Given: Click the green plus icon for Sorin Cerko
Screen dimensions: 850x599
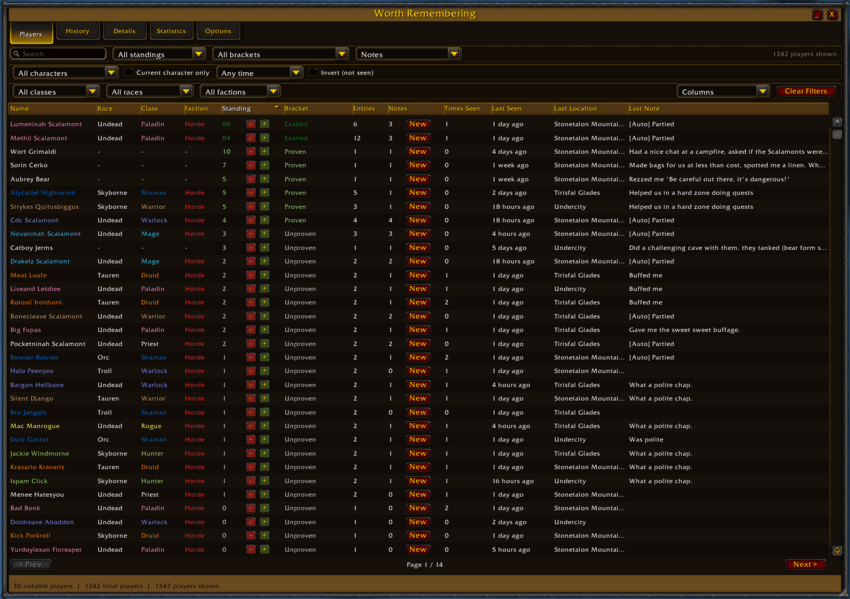Looking at the screenshot, I should coord(265,165).
